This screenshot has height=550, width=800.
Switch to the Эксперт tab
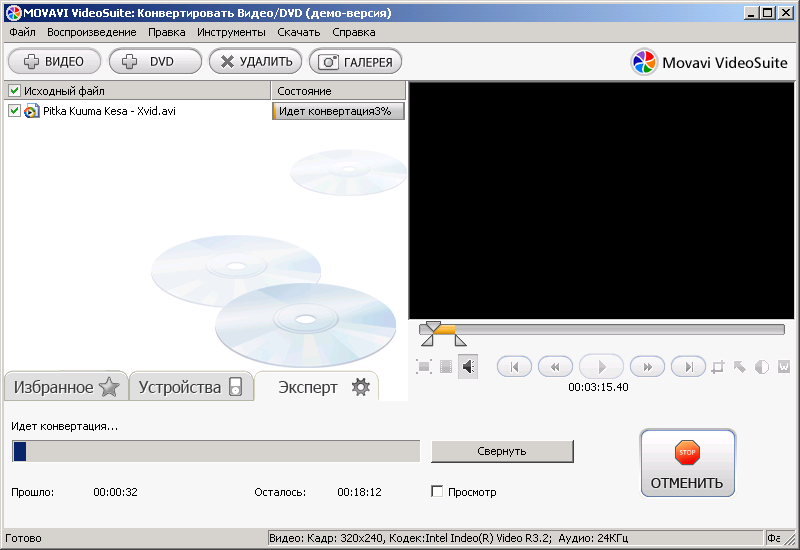[316, 387]
